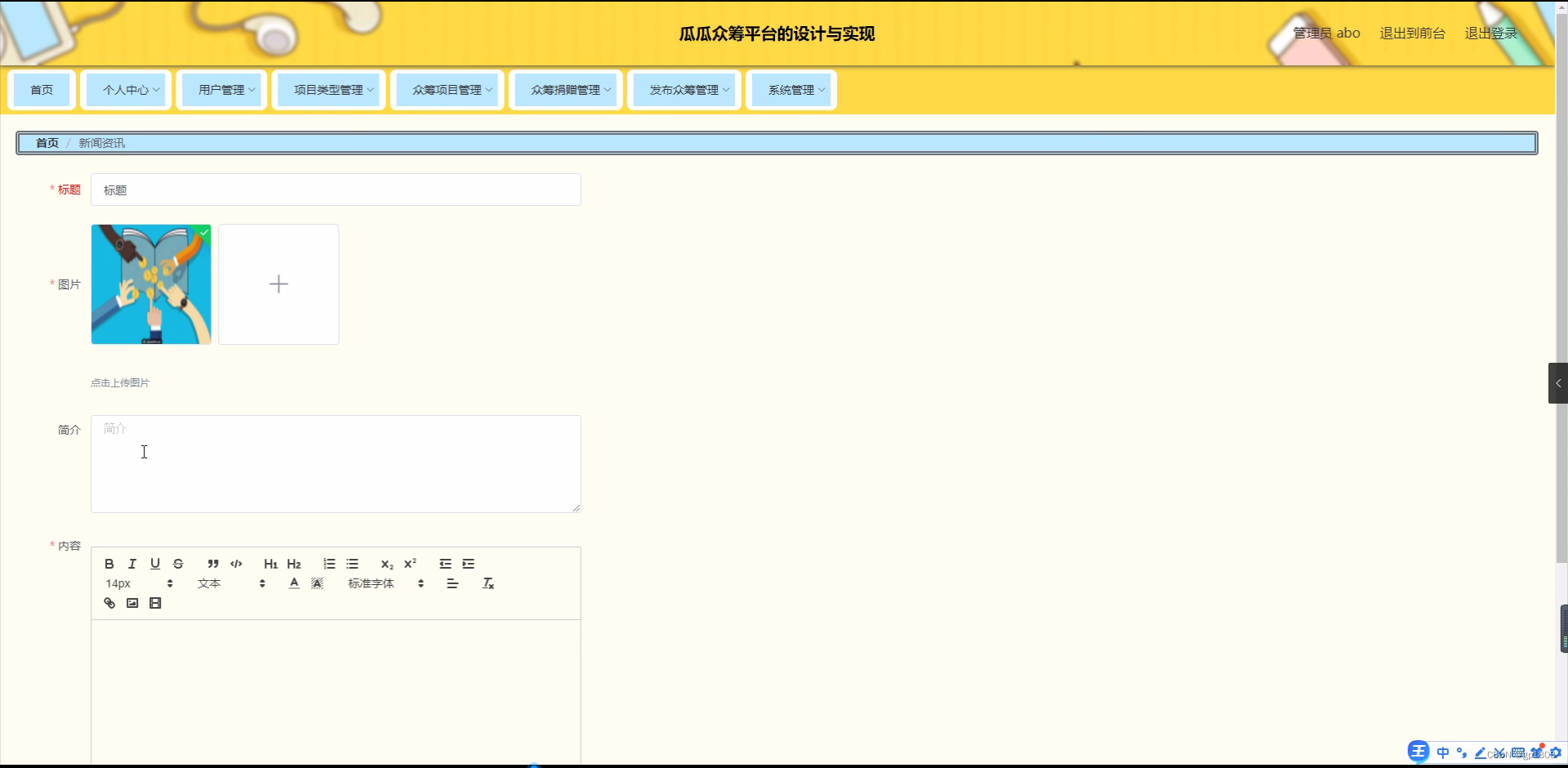Clear text formatting with the Tx icon
This screenshot has width=1568, height=768.
[488, 583]
